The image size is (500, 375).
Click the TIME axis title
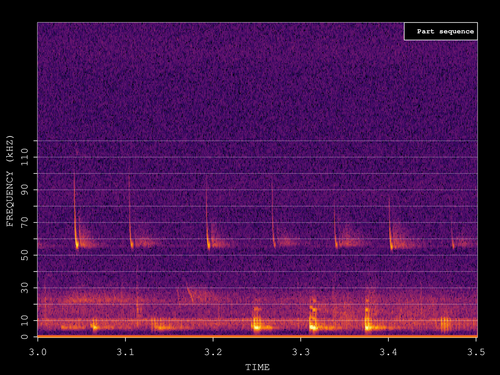(x=257, y=367)
